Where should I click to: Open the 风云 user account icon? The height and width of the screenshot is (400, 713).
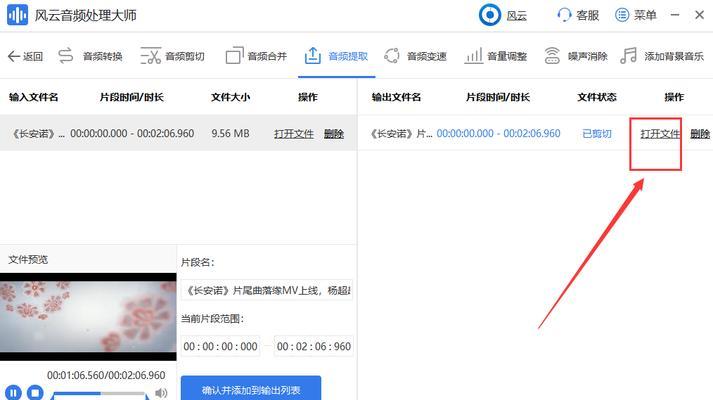click(x=490, y=15)
